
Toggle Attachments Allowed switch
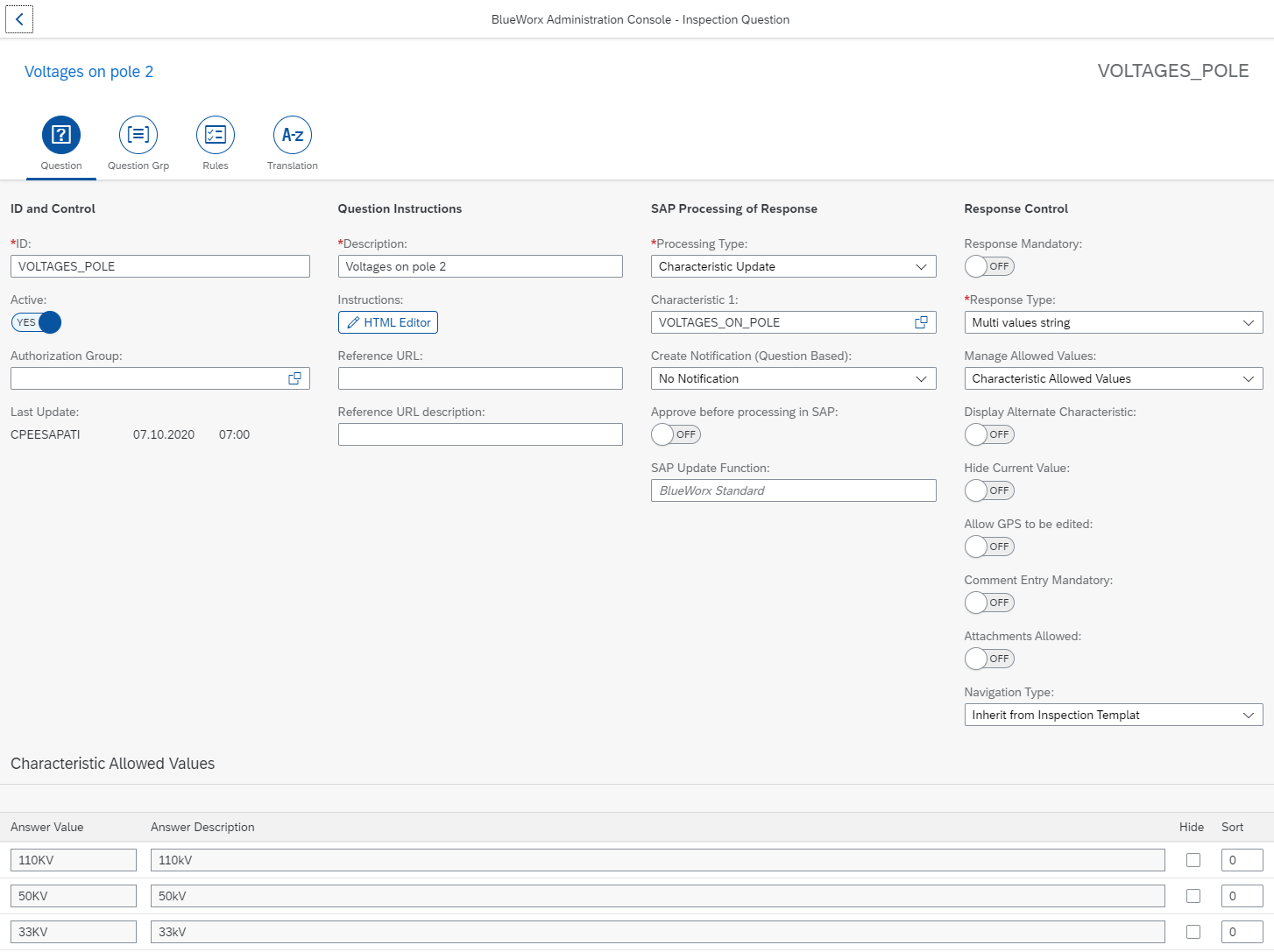click(989, 659)
